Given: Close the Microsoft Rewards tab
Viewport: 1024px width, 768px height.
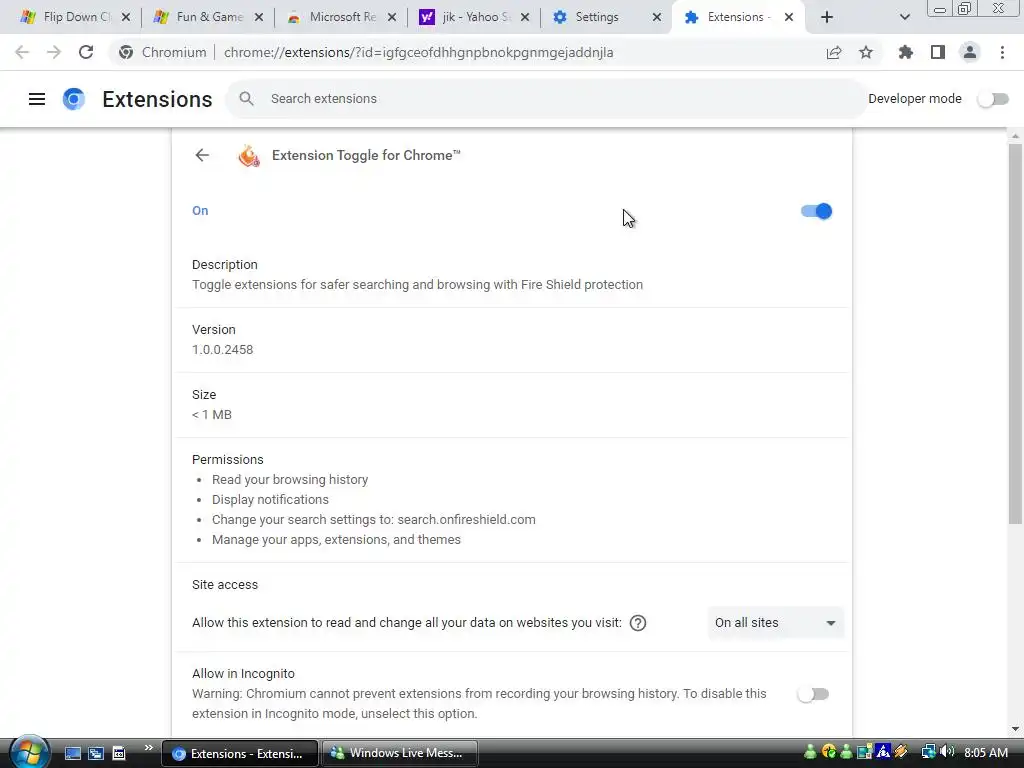Looking at the screenshot, I should (392, 17).
